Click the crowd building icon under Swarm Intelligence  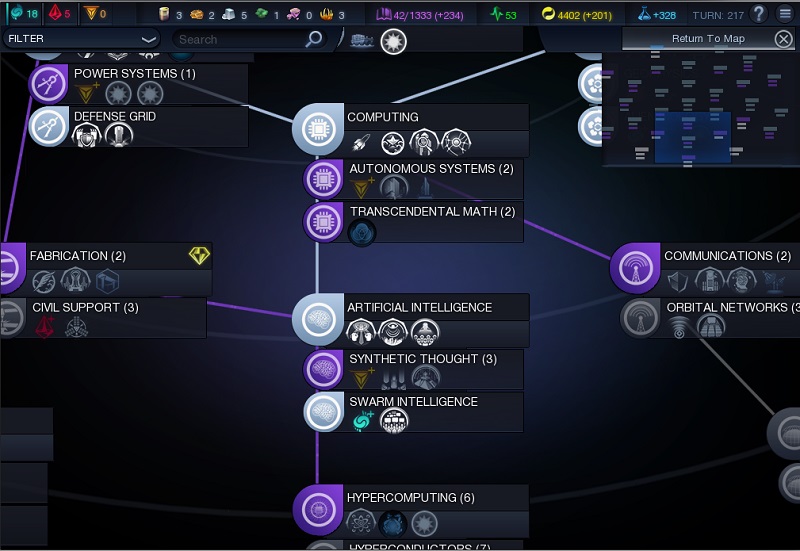[x=394, y=421]
